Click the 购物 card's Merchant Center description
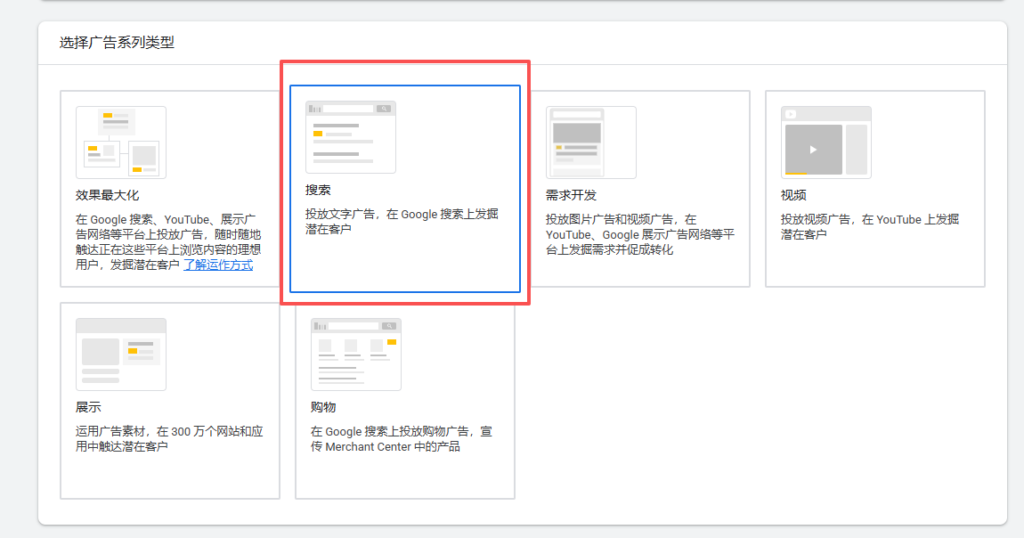Viewport: 1024px width, 538px height. click(400, 439)
